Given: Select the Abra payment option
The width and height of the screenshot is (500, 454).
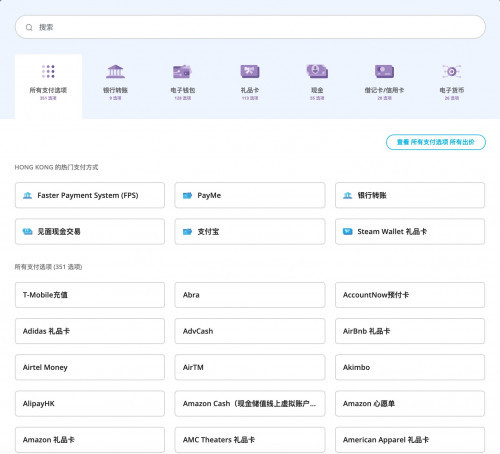Looking at the screenshot, I should 250,295.
